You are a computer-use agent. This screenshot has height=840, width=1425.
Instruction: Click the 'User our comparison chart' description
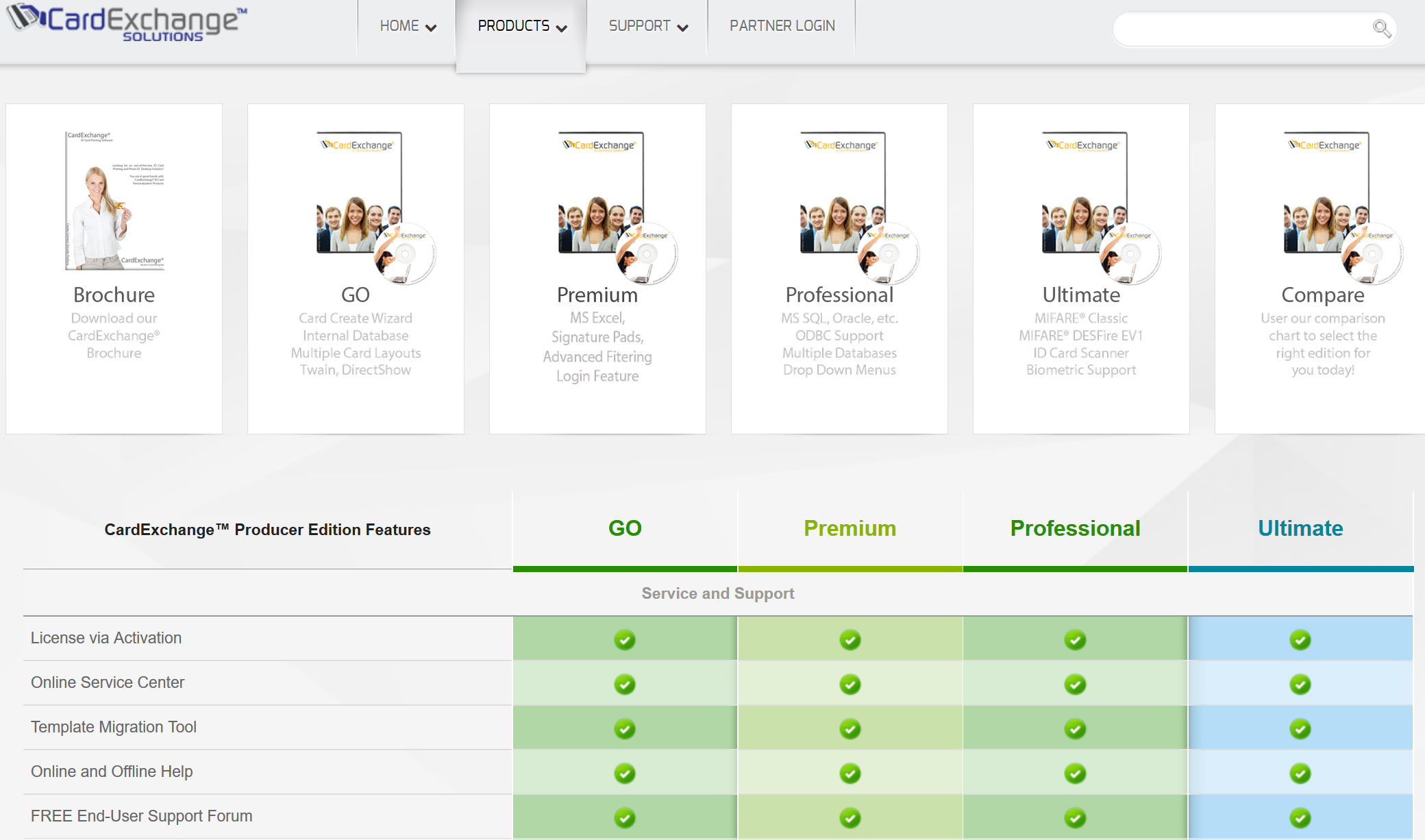pyautogui.click(x=1323, y=344)
